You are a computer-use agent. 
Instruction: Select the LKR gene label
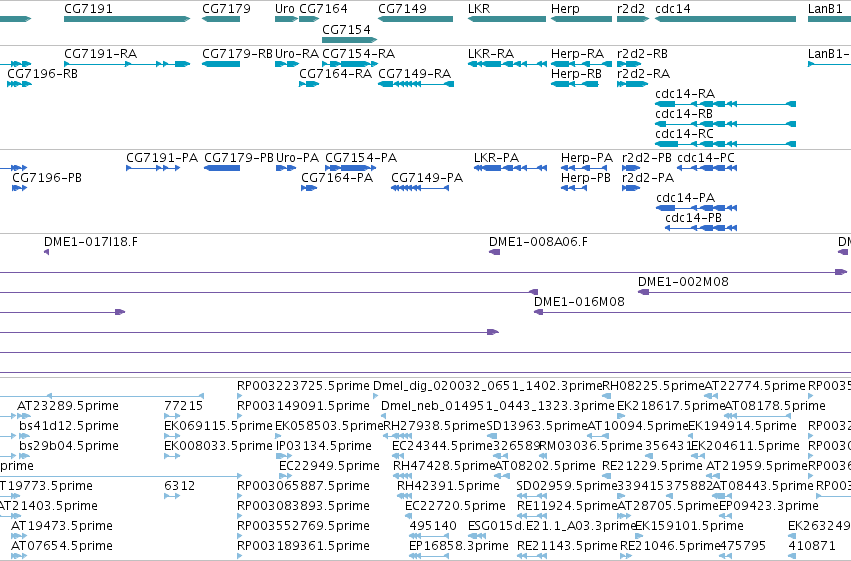(479, 9)
